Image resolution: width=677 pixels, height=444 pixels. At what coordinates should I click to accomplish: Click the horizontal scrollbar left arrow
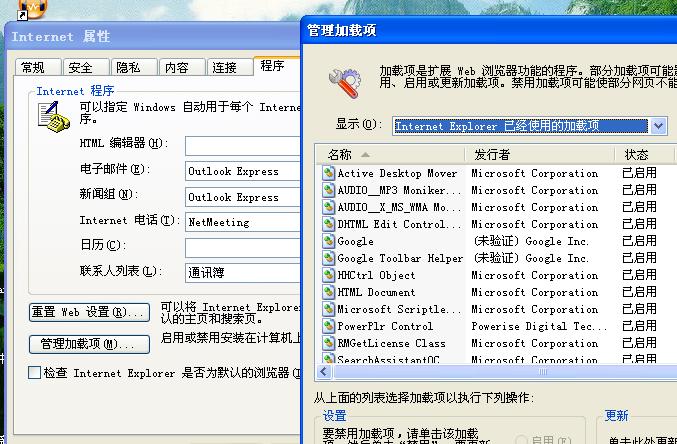coord(325,372)
